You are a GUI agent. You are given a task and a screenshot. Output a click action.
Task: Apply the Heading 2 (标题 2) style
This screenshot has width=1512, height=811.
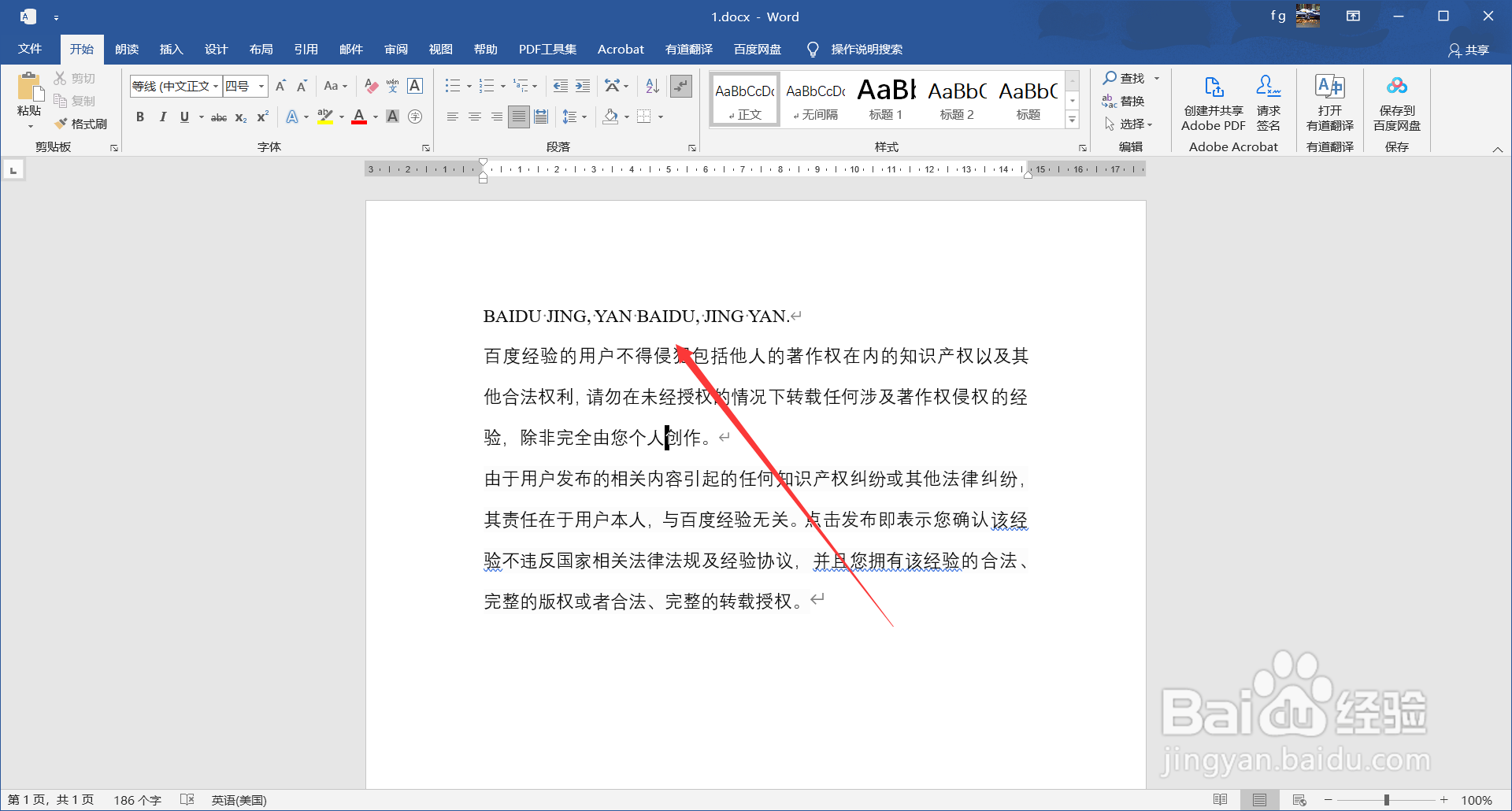[957, 98]
